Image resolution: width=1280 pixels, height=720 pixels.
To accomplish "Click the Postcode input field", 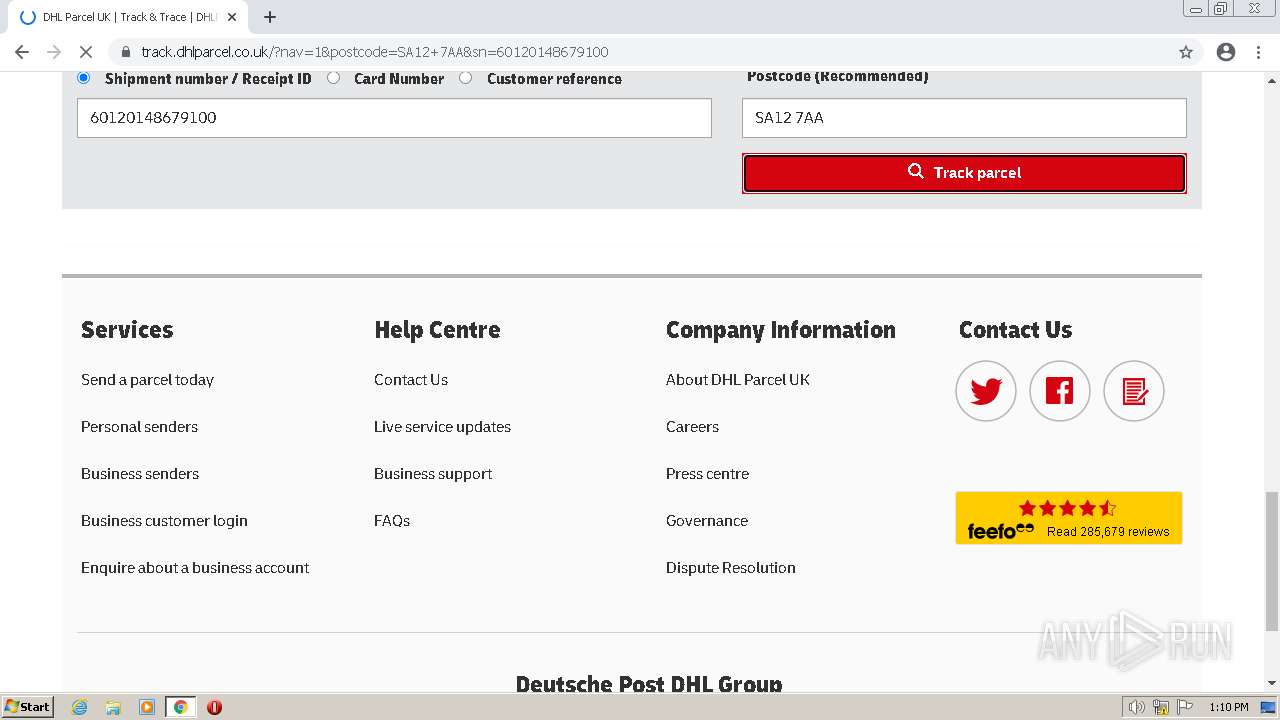I will [x=964, y=118].
